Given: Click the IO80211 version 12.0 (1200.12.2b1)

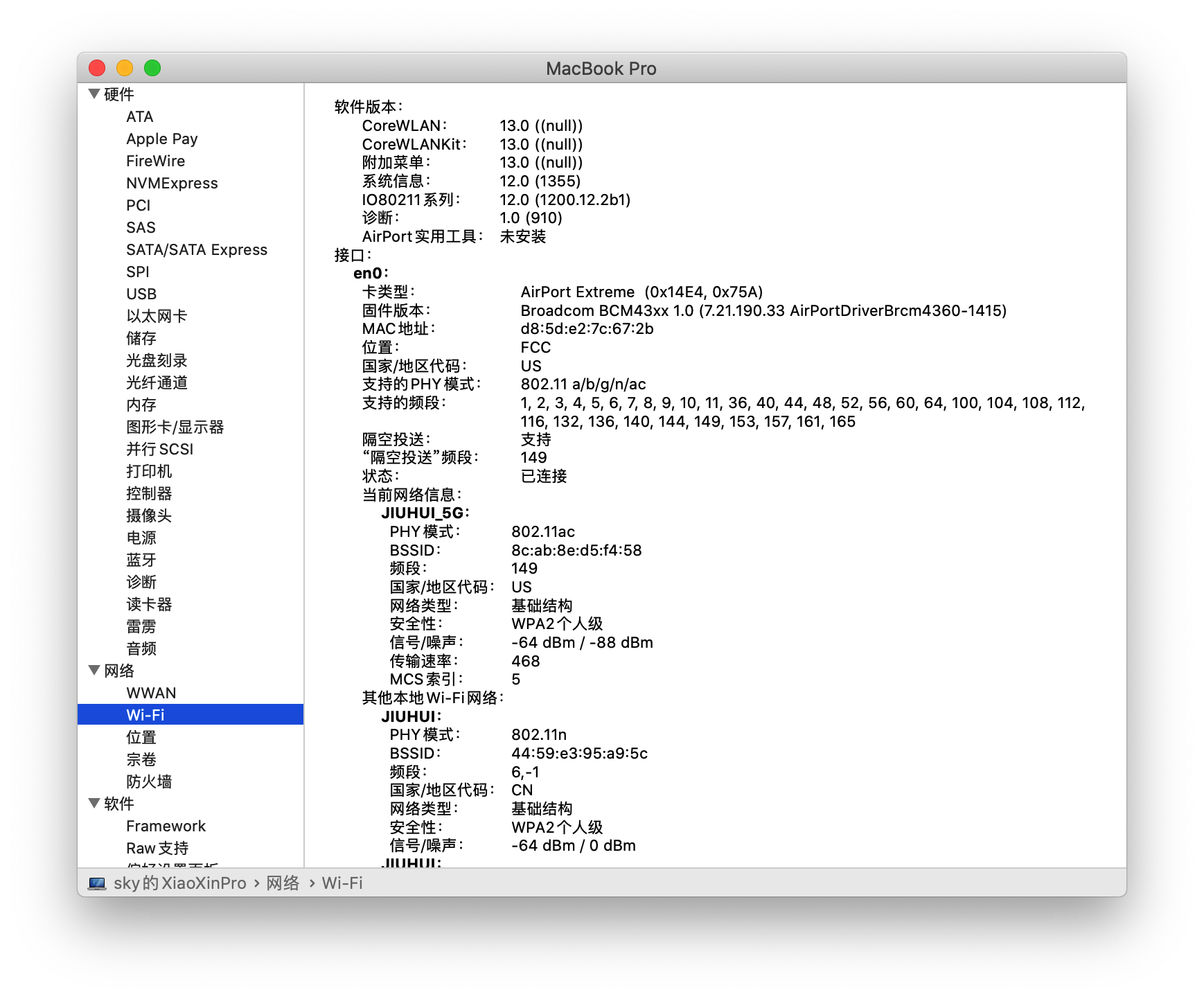Looking at the screenshot, I should tap(565, 200).
